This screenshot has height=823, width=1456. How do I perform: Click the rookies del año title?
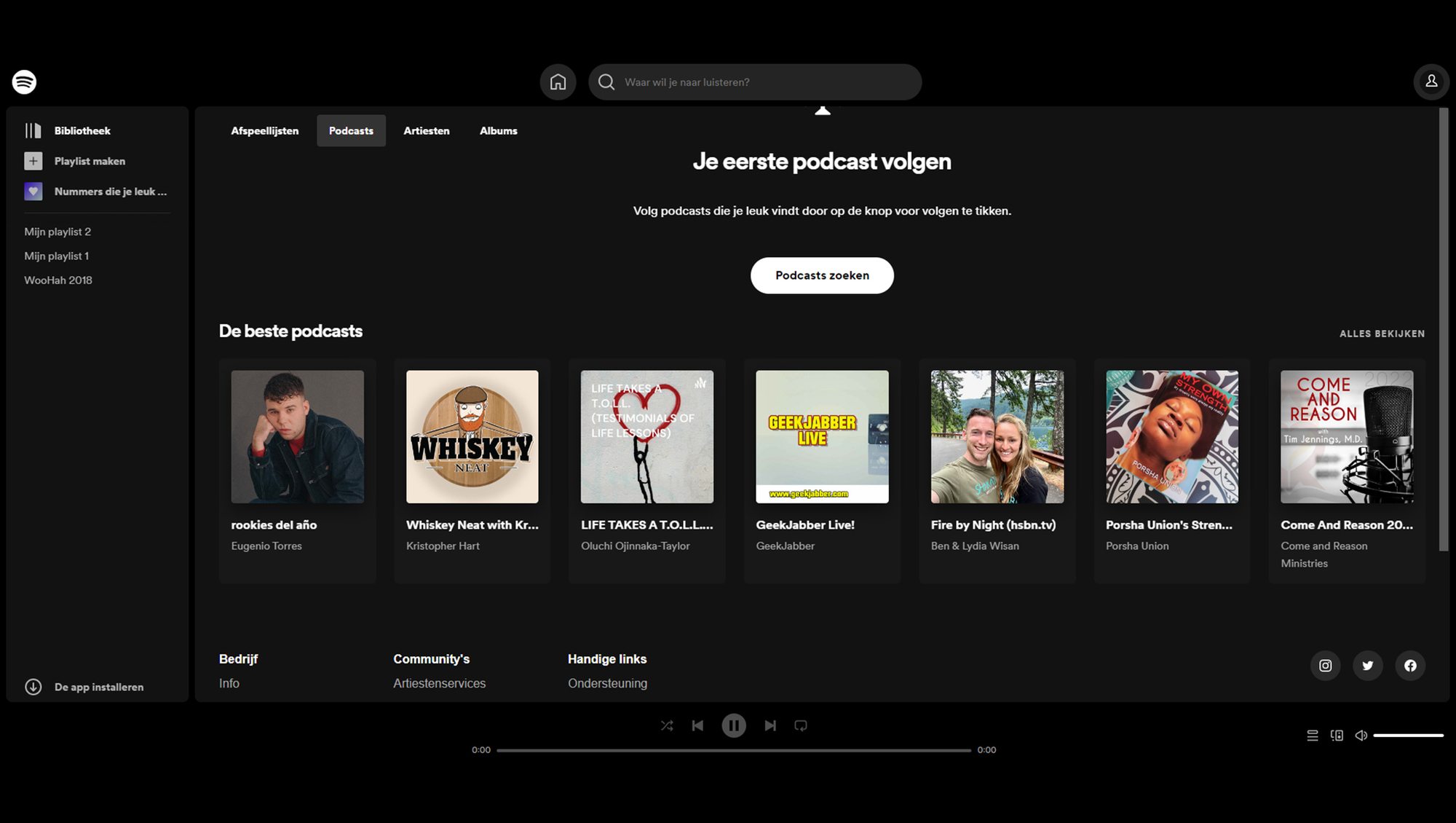pos(274,524)
